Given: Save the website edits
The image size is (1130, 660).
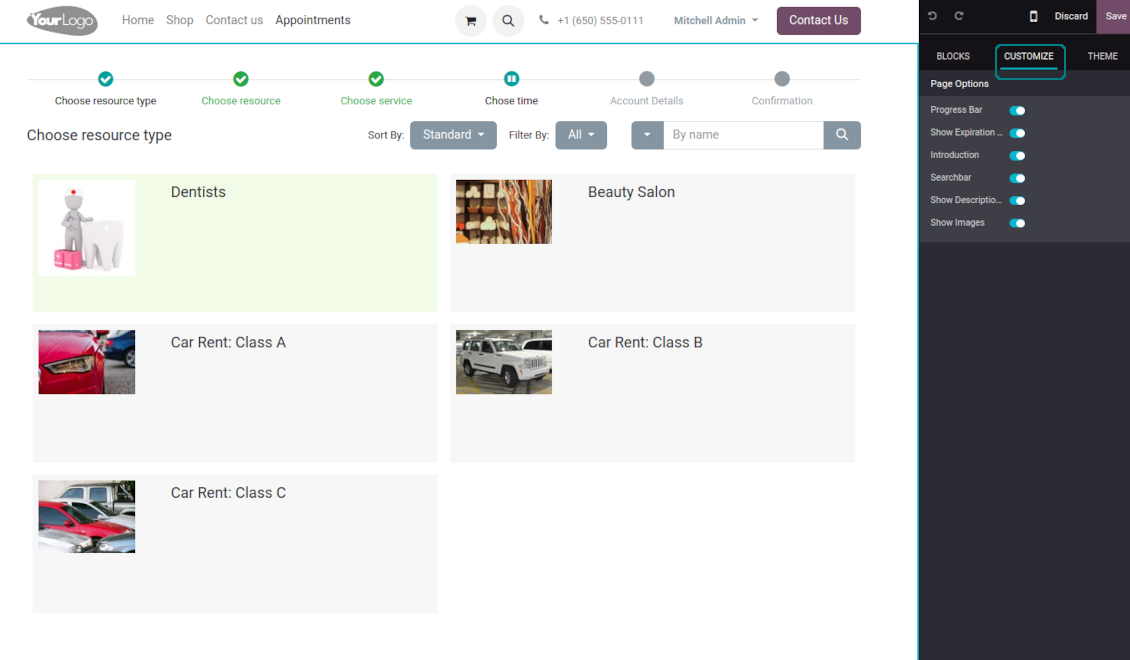Looking at the screenshot, I should [x=1115, y=16].
